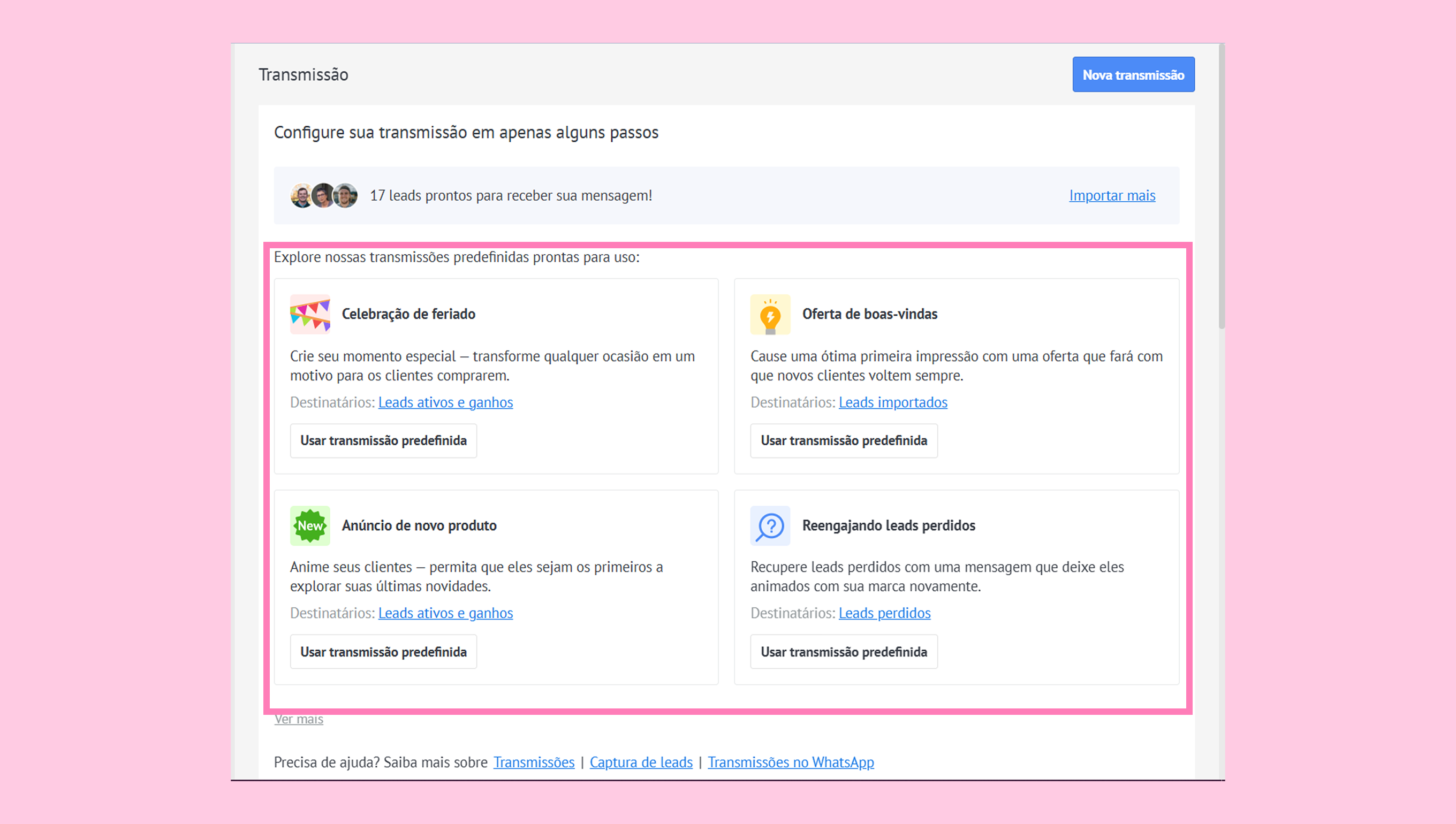Open the Transmissões no WhatsApp help link

point(790,762)
